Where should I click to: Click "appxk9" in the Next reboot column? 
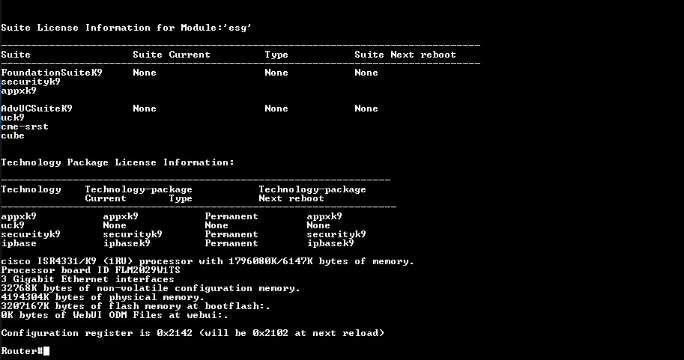pyautogui.click(x=324, y=216)
